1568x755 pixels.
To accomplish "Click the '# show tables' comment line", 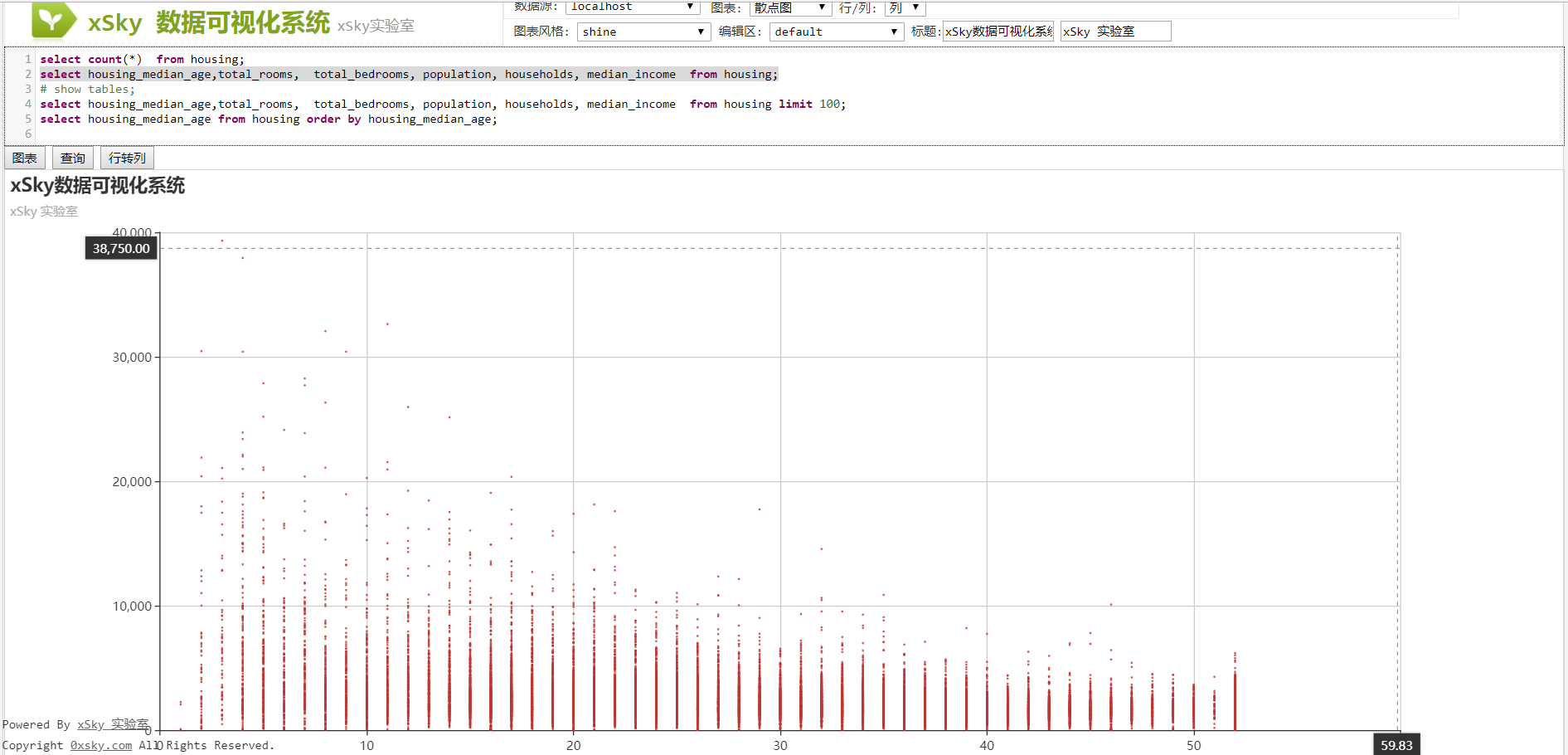I will click(87, 89).
